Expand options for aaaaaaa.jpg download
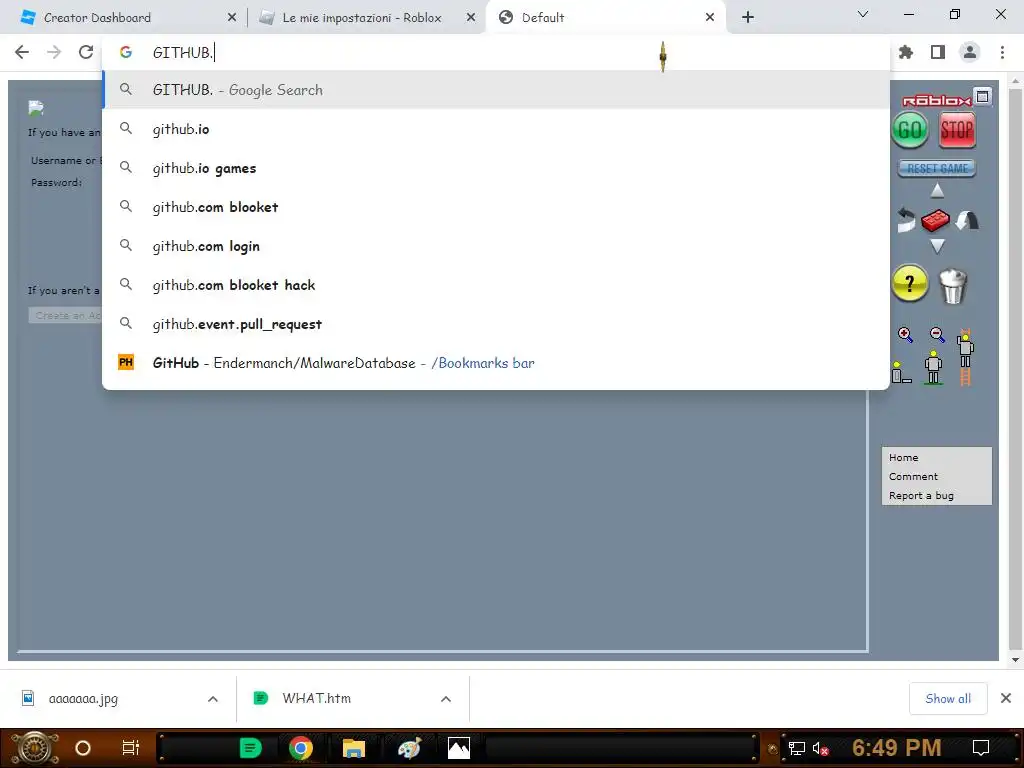Viewport: 1024px width, 768px height. click(x=213, y=699)
